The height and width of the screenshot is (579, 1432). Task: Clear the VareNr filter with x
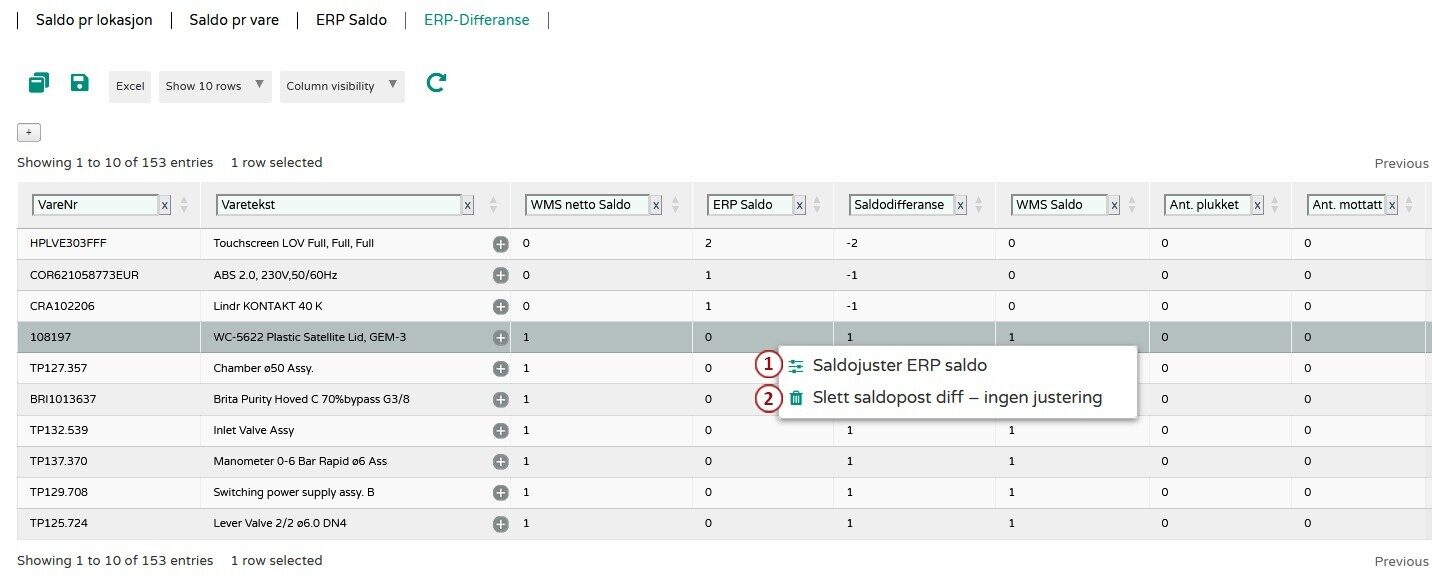pyautogui.click(x=165, y=205)
